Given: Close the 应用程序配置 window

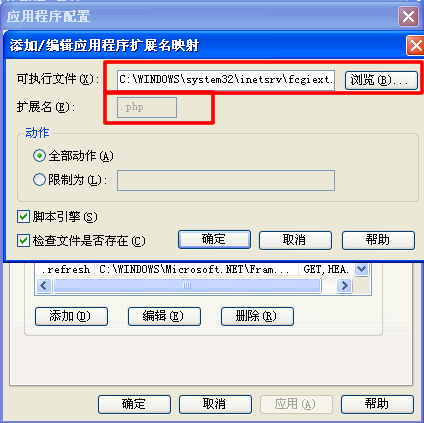Looking at the screenshot, I should click(x=408, y=16).
